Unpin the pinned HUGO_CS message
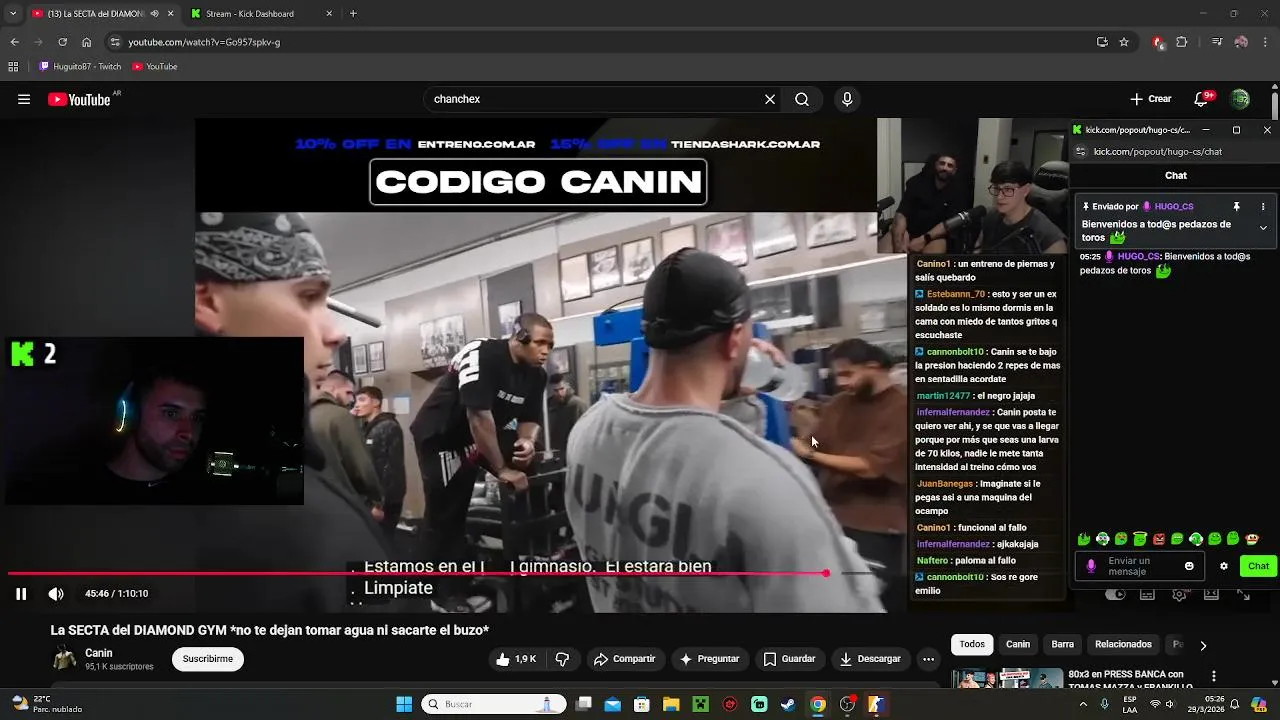1280x720 pixels. [x=1237, y=207]
